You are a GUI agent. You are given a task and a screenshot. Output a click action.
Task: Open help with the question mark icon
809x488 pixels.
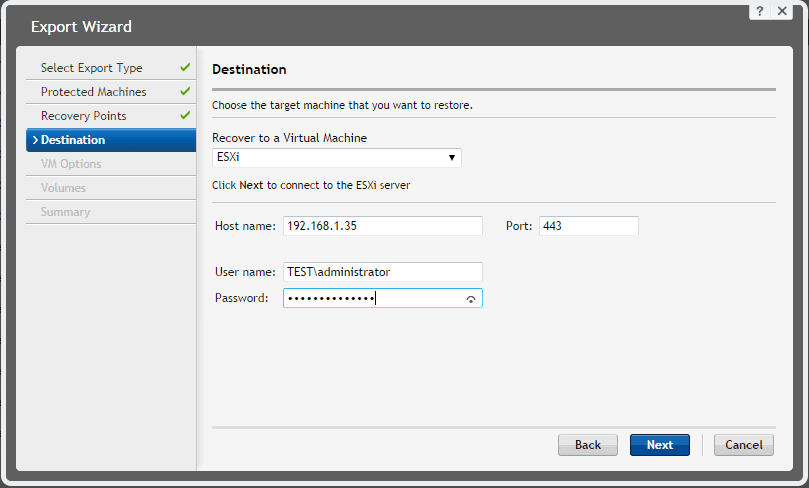(759, 11)
